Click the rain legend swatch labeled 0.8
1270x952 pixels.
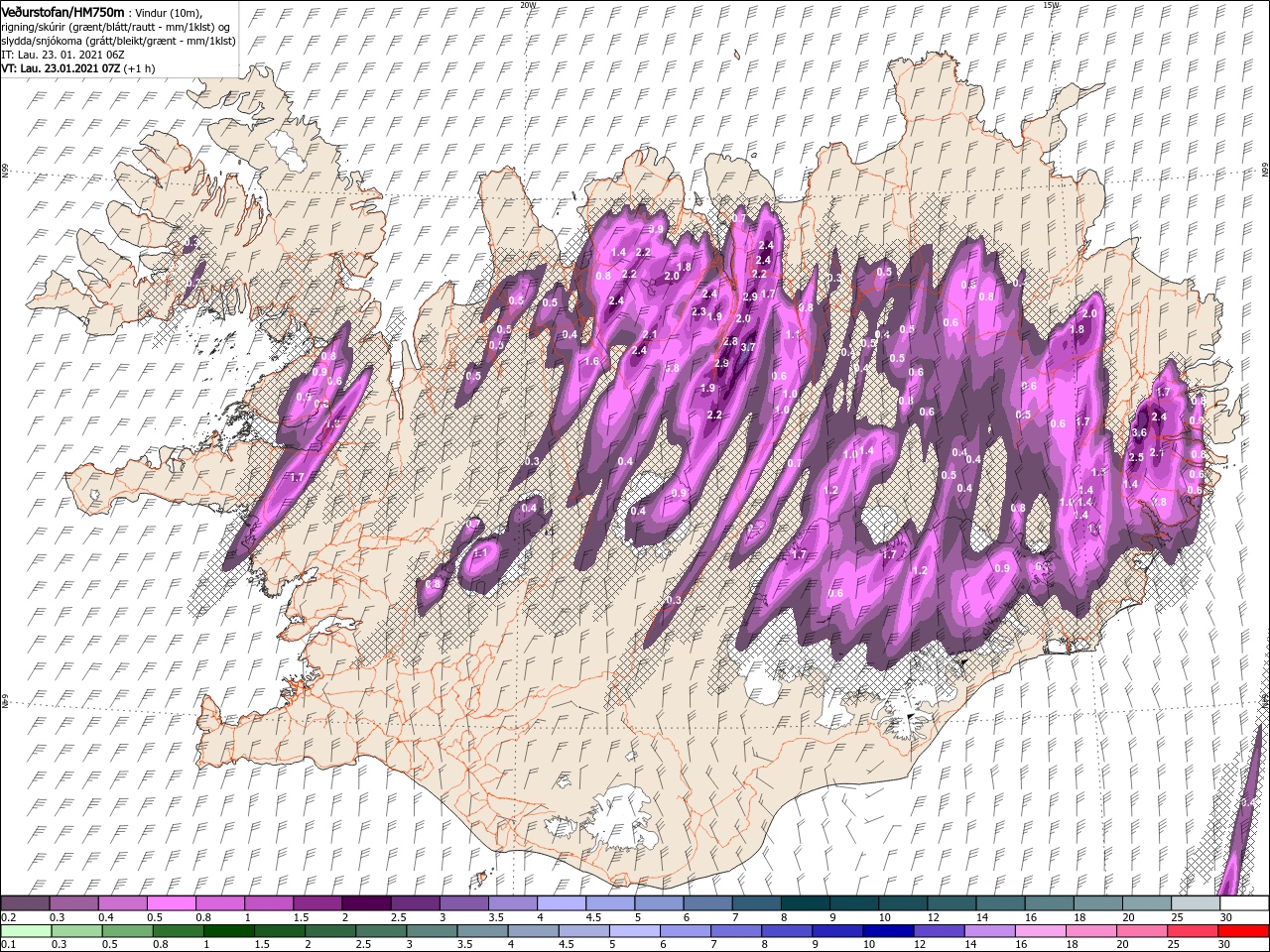pos(179,931)
